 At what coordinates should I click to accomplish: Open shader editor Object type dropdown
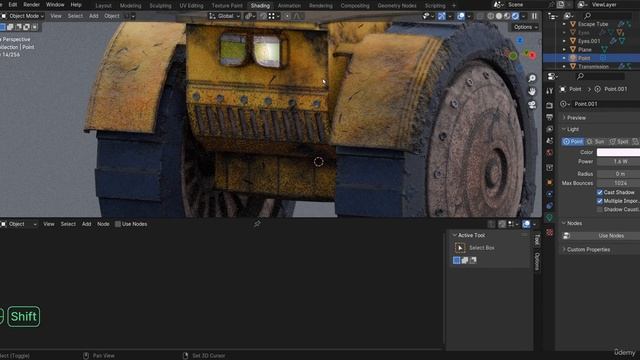(19, 224)
